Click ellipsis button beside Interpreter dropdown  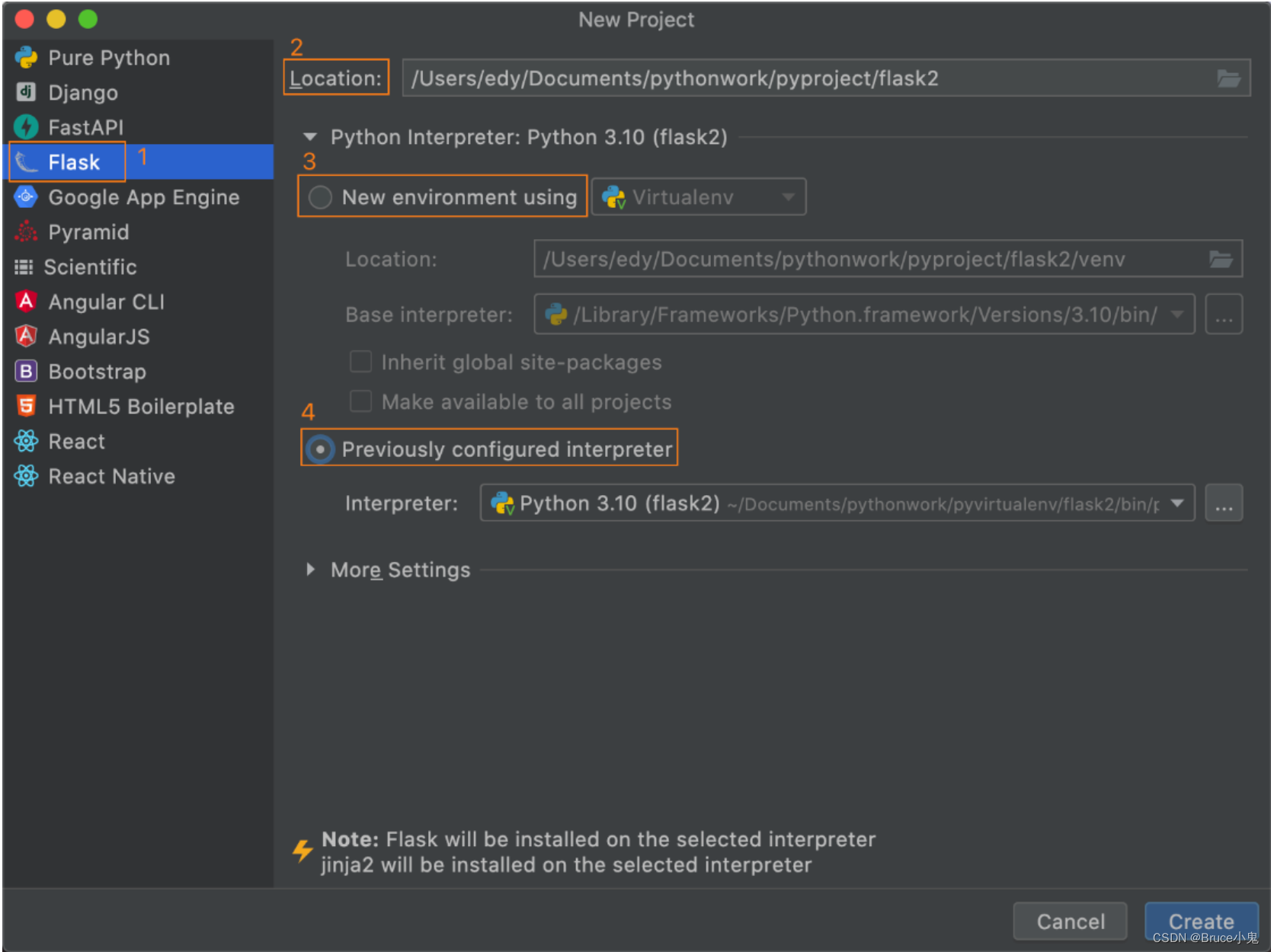pyautogui.click(x=1224, y=503)
